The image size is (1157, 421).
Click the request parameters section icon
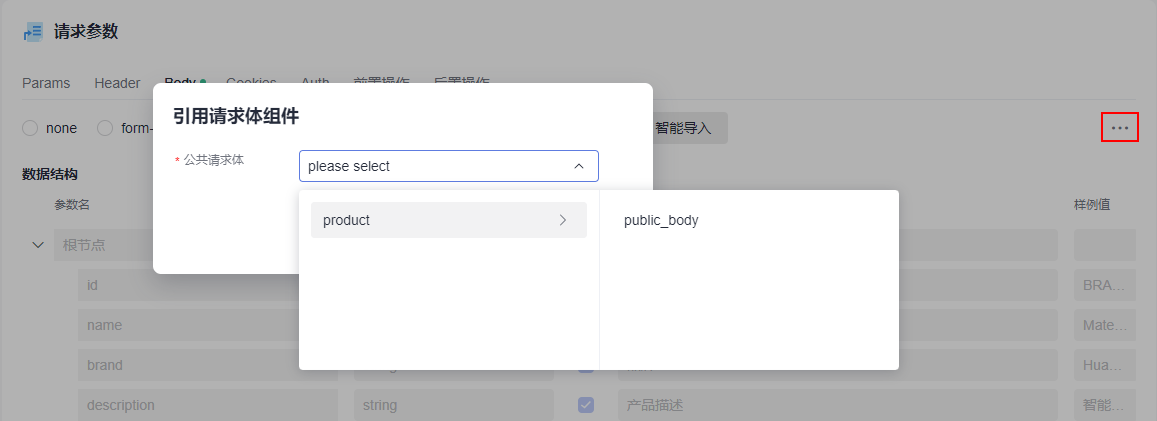click(33, 32)
